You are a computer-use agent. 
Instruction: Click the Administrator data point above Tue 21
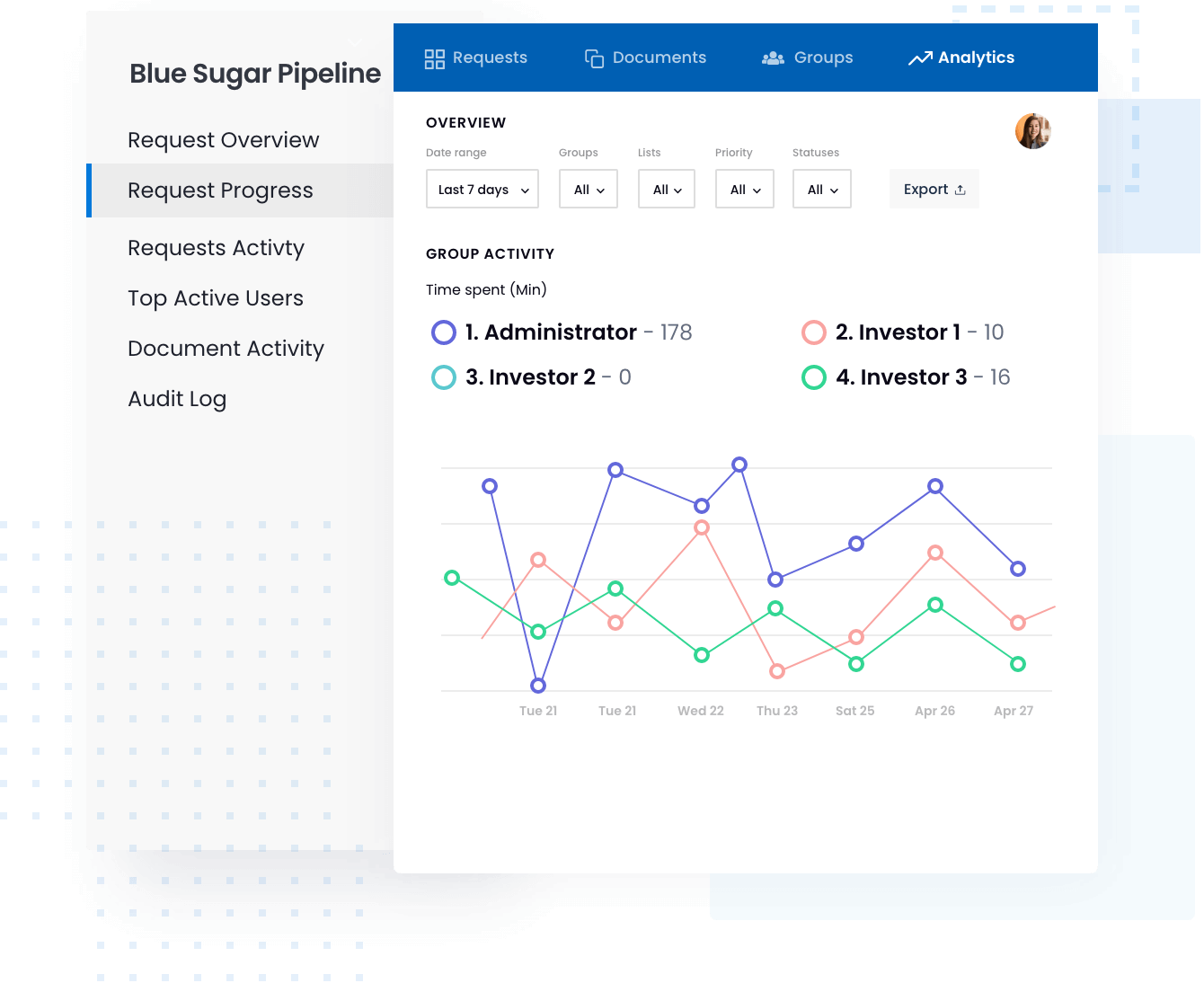[538, 686]
